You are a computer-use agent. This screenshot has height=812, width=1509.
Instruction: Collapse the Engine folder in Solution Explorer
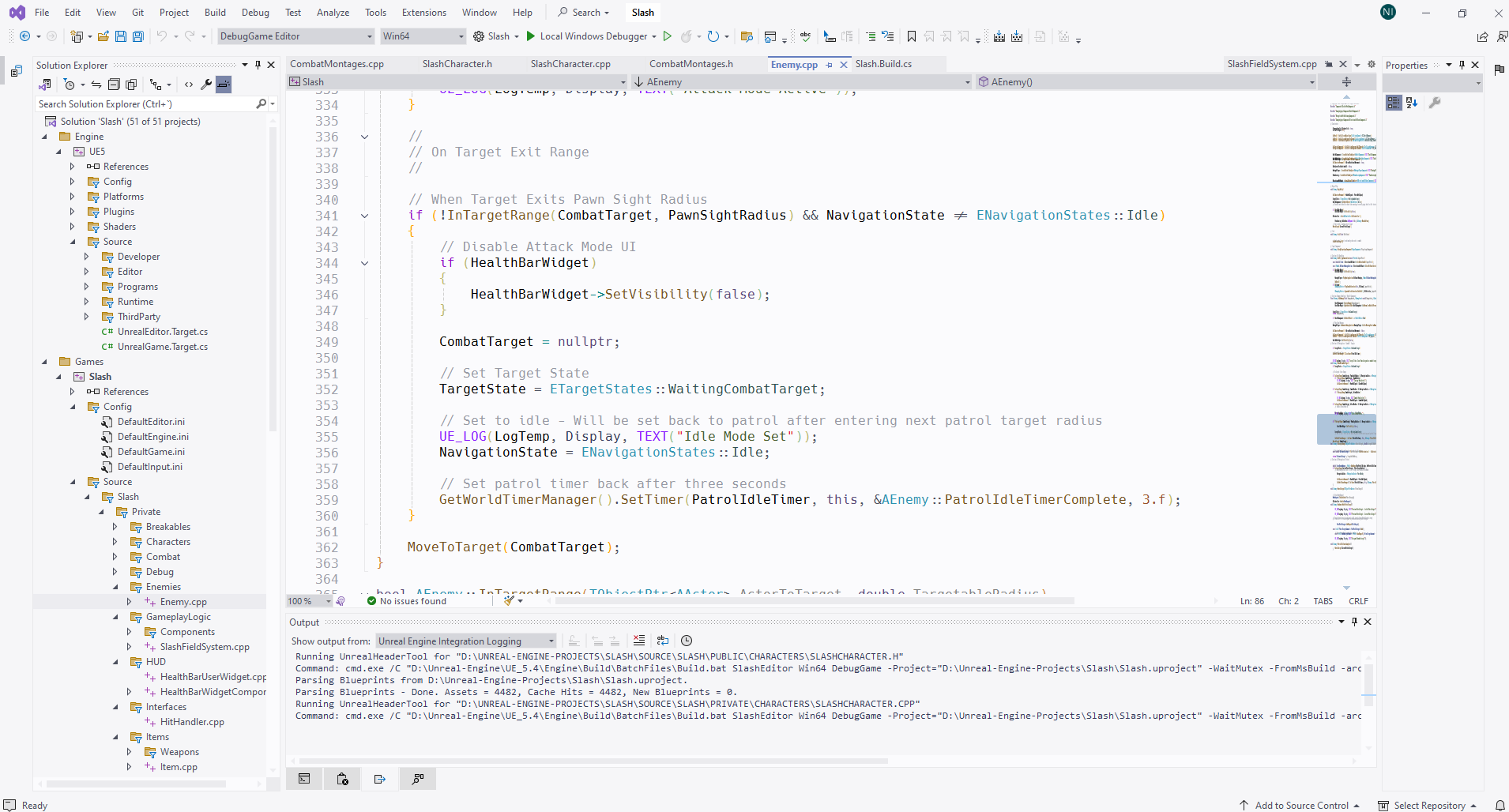(x=45, y=137)
